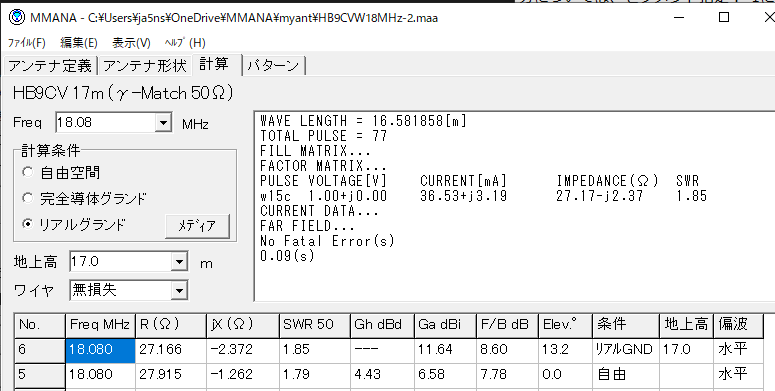Select the 自由空間 radio button
775x391 pixels.
[x=28, y=173]
